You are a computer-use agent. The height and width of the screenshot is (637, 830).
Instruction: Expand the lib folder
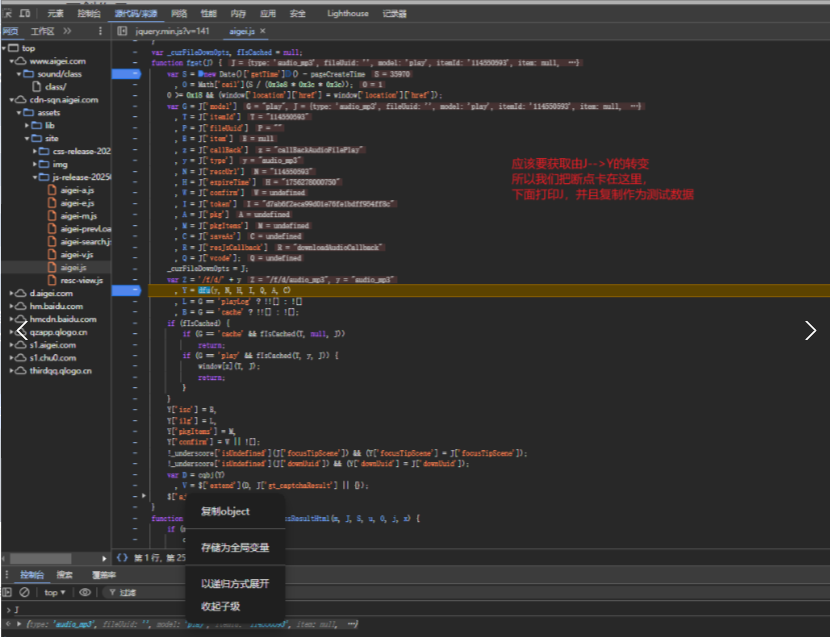click(26, 125)
